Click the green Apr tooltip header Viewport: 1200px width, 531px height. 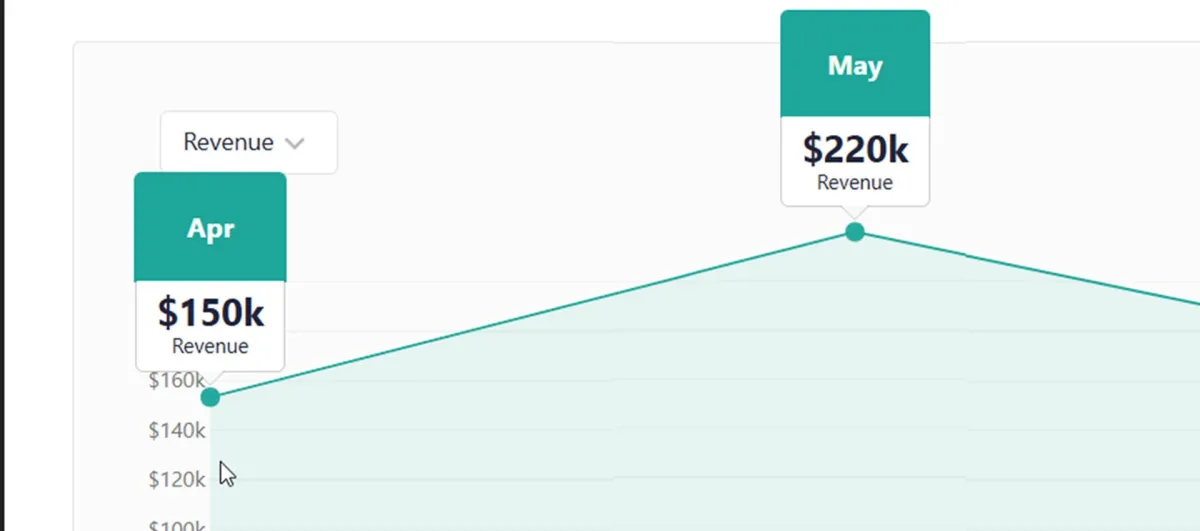[x=210, y=227]
